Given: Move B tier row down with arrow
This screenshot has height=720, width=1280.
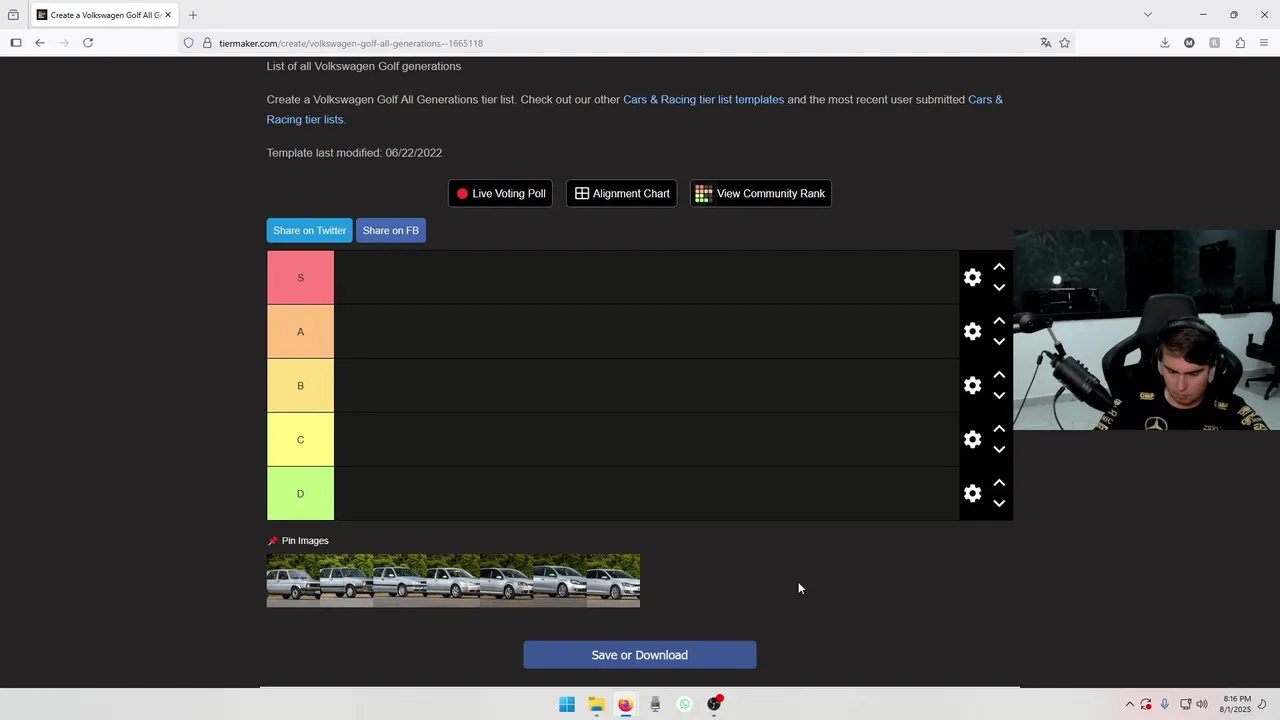Looking at the screenshot, I should click(999, 395).
